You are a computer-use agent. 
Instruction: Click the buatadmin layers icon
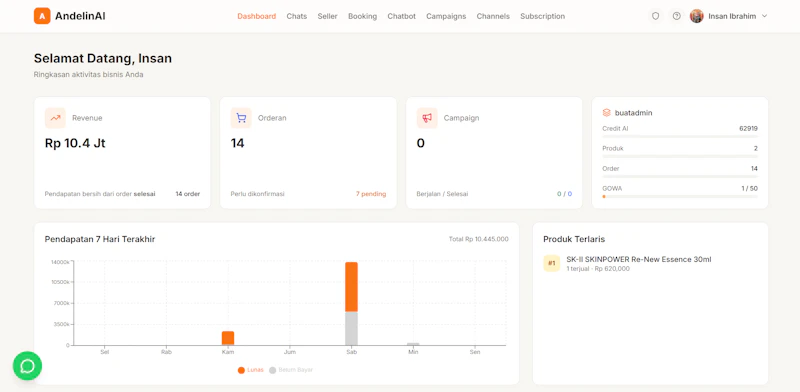click(607, 113)
